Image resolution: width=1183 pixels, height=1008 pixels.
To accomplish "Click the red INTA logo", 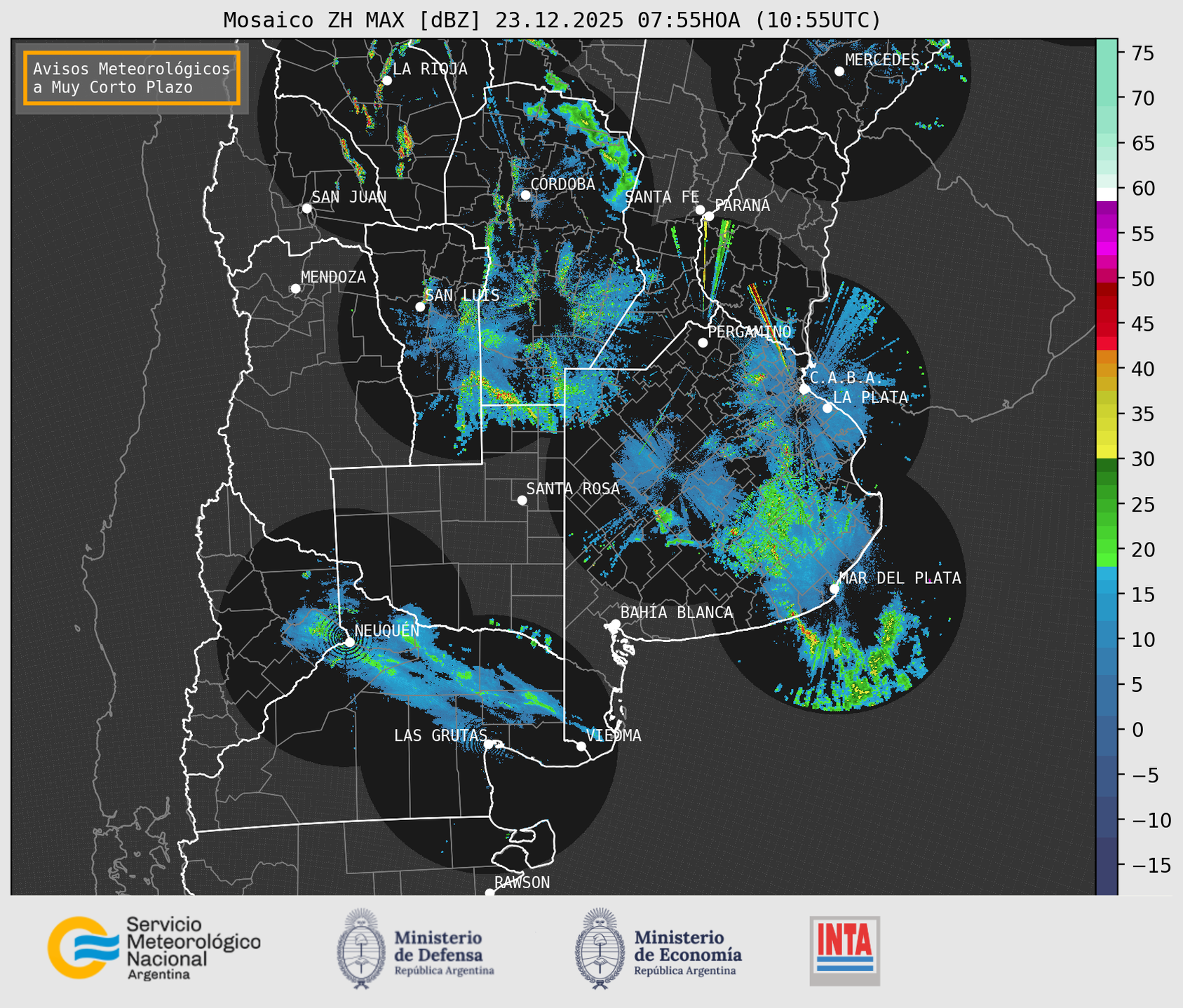I will (x=844, y=951).
